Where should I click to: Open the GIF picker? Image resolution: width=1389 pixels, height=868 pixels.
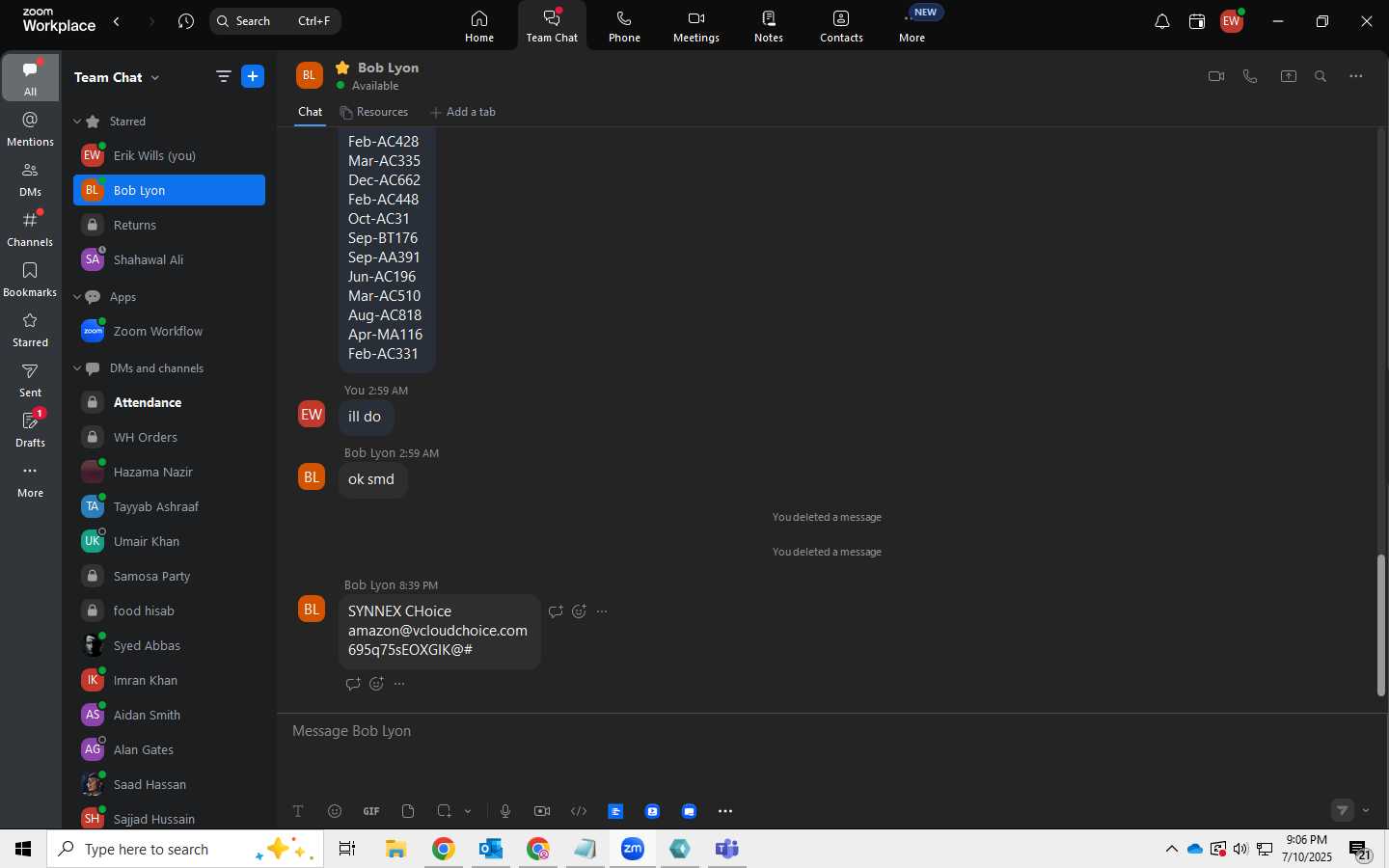pos(371,811)
